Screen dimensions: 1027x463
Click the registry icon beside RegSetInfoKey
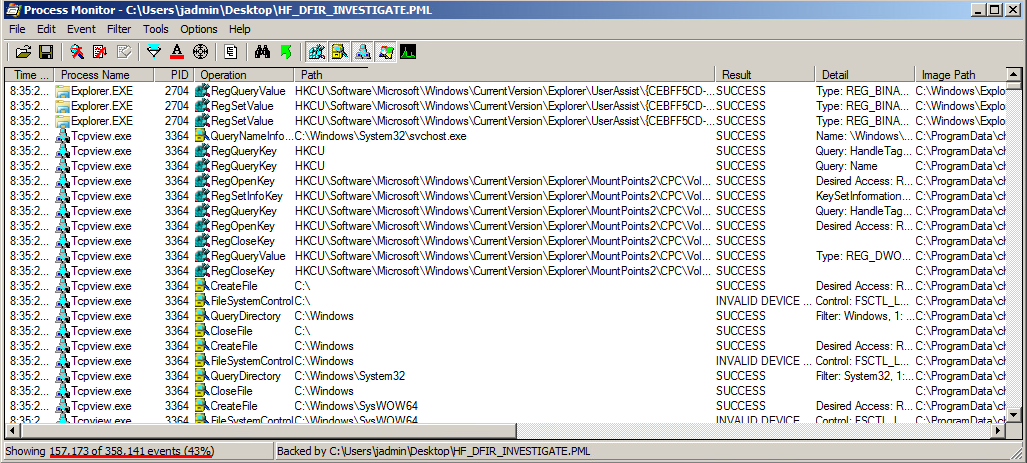click(x=202, y=196)
